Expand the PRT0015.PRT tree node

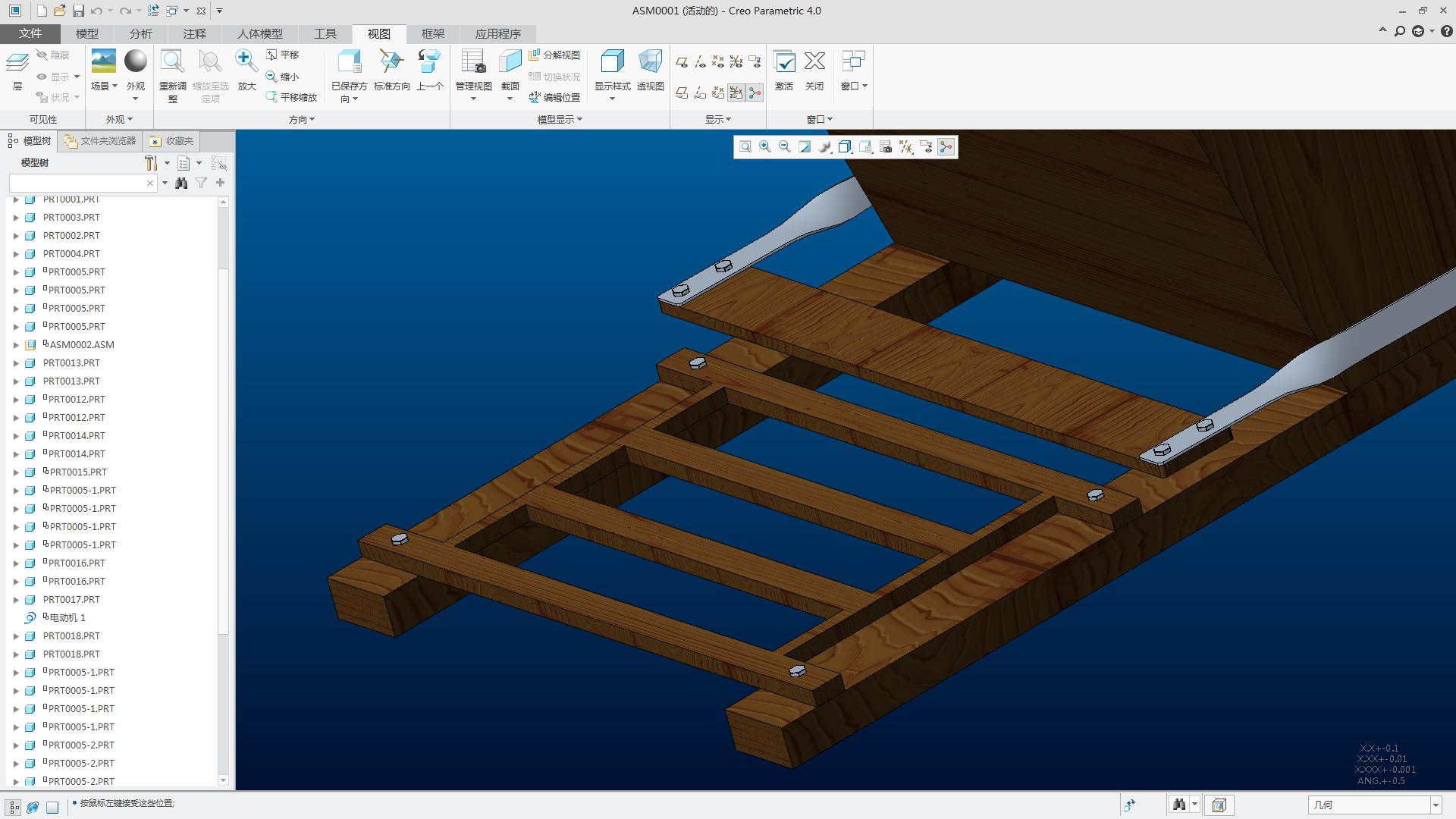click(x=16, y=472)
